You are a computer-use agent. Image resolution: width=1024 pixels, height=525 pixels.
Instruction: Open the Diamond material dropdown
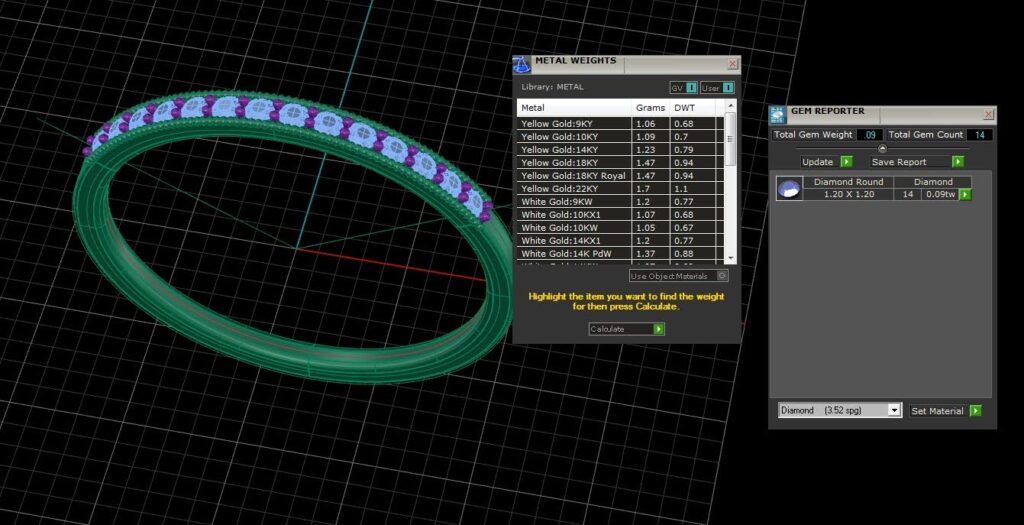point(840,410)
